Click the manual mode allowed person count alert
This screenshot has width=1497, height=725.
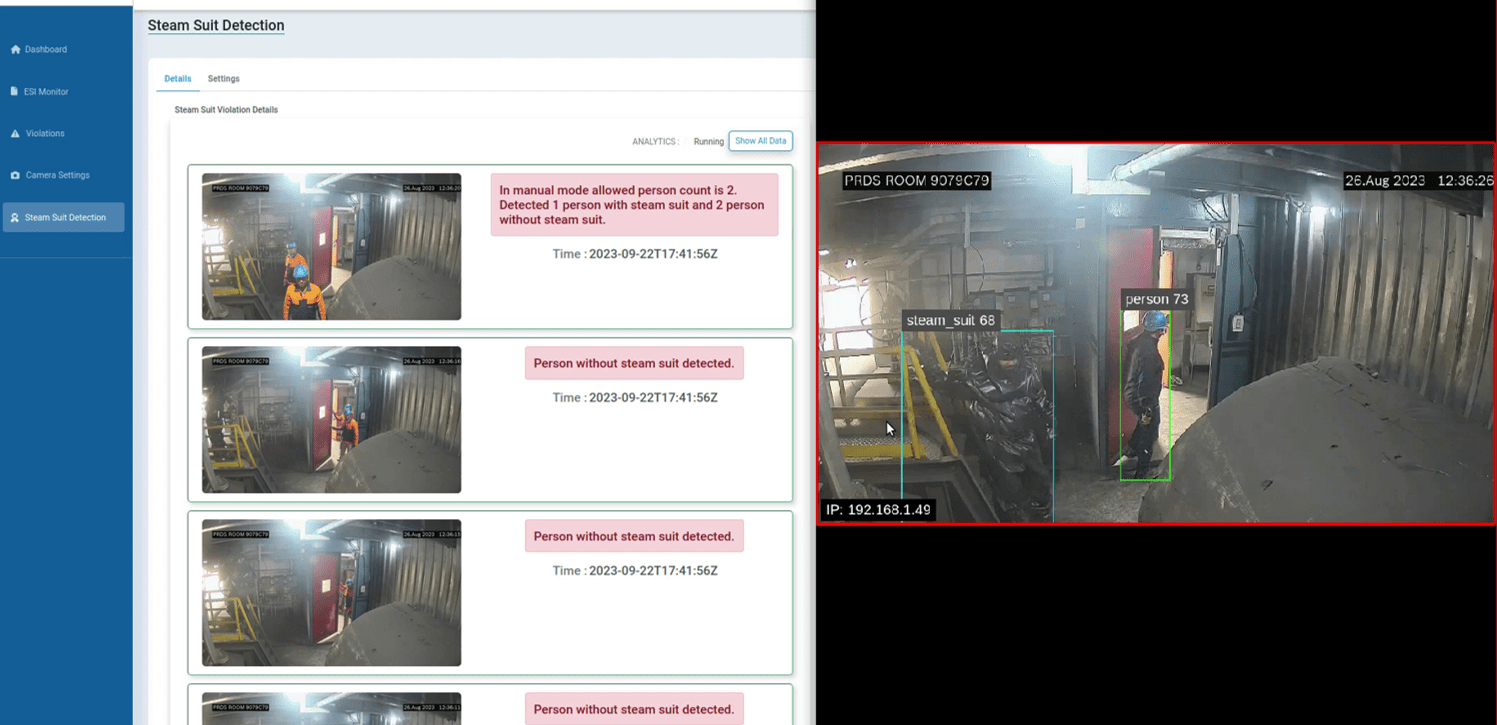coord(634,205)
